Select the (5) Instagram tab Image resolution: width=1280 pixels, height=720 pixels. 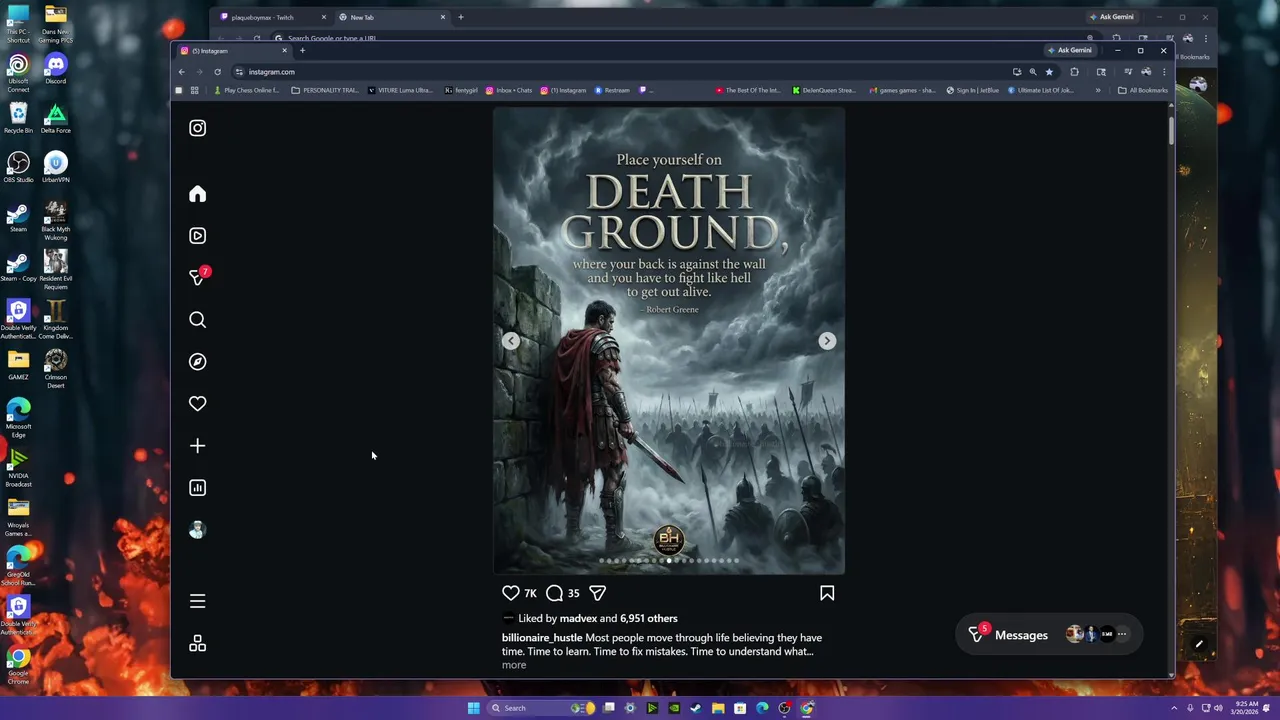click(x=233, y=50)
